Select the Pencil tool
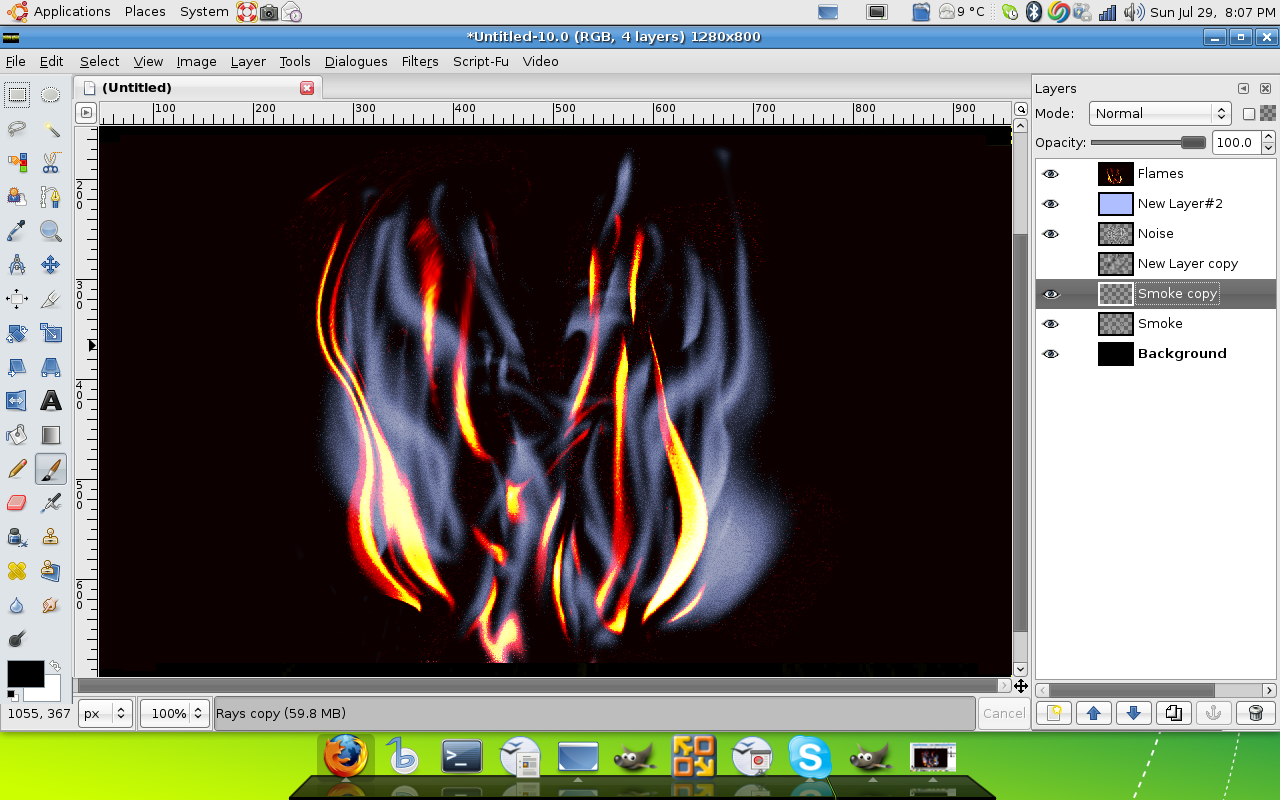The height and width of the screenshot is (800, 1280). [17, 469]
